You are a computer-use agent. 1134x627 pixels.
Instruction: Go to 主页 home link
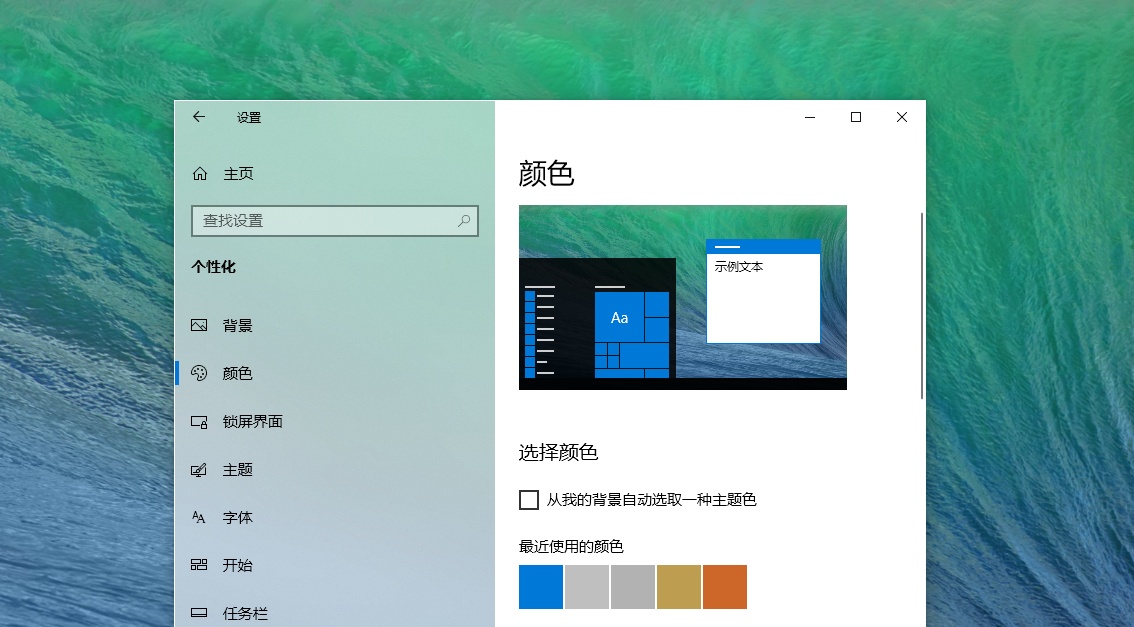pos(238,174)
